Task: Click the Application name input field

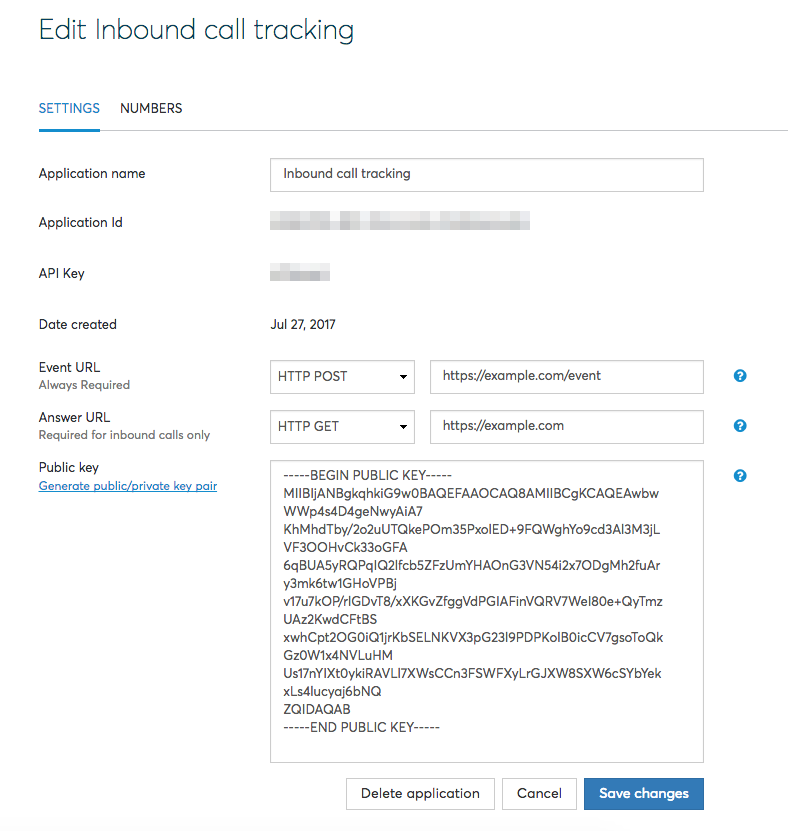Action: (486, 174)
